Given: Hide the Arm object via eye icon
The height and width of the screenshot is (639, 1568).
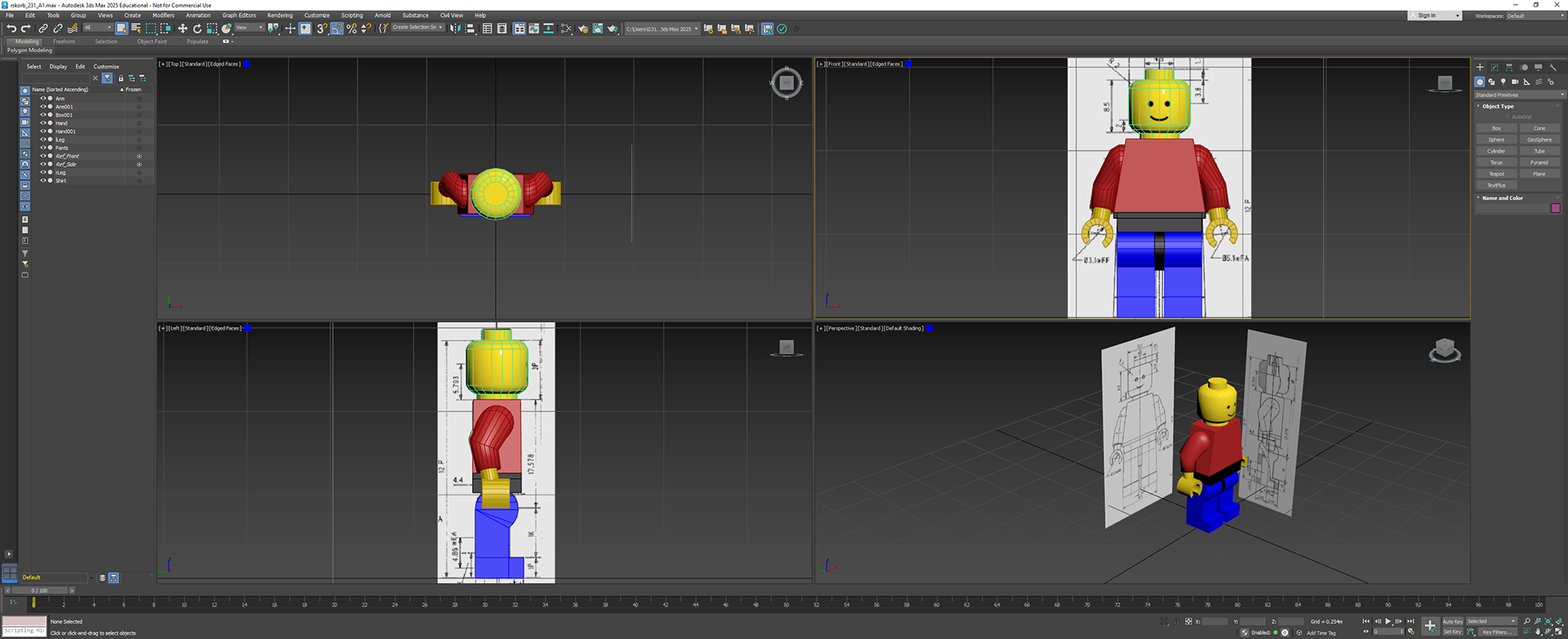Looking at the screenshot, I should [43, 99].
